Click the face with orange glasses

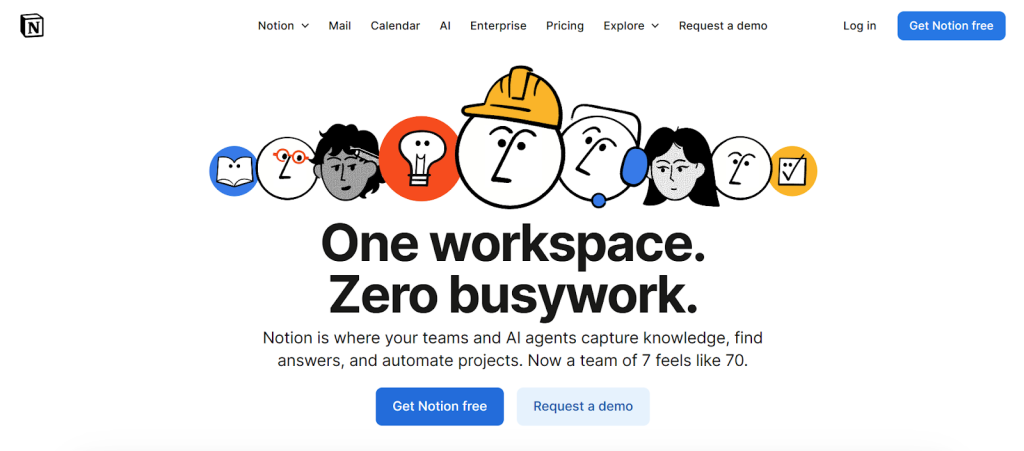[285, 168]
